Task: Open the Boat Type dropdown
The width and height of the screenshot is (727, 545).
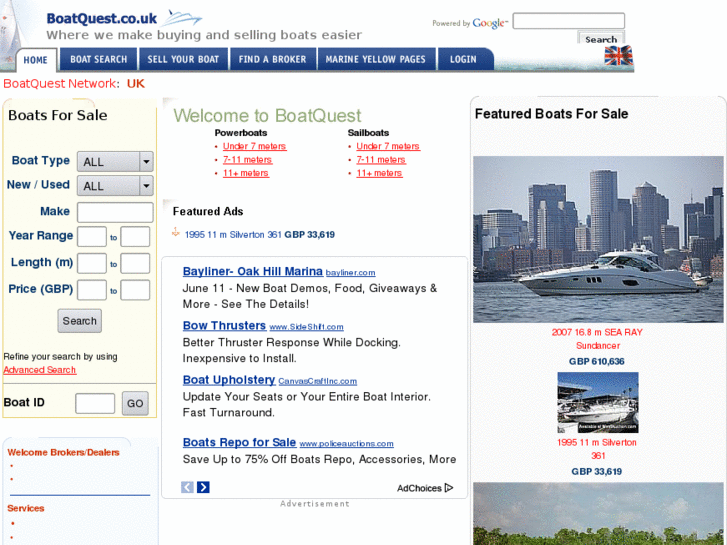Action: coord(115,162)
